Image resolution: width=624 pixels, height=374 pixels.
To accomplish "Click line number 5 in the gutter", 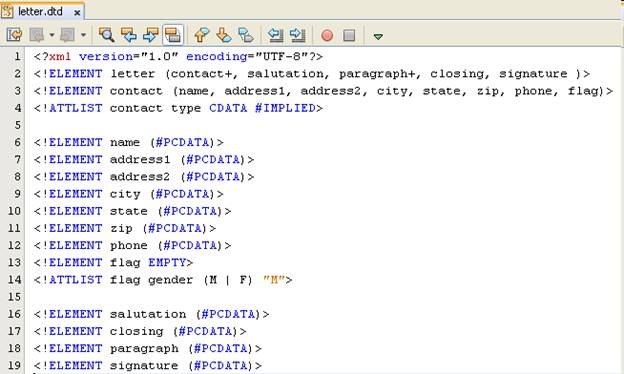I will pos(17,125).
